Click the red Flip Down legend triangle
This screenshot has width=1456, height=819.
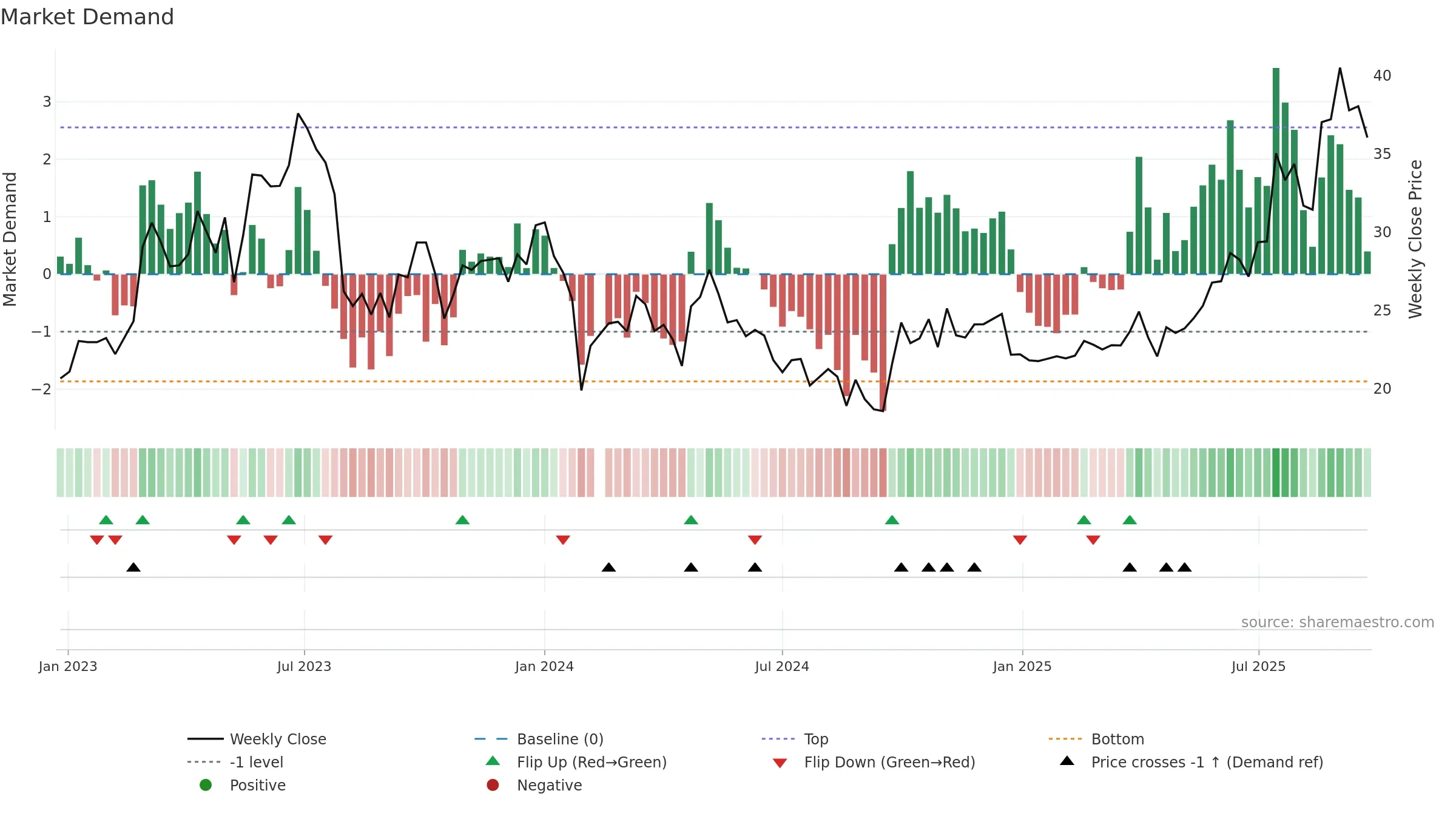point(780,763)
